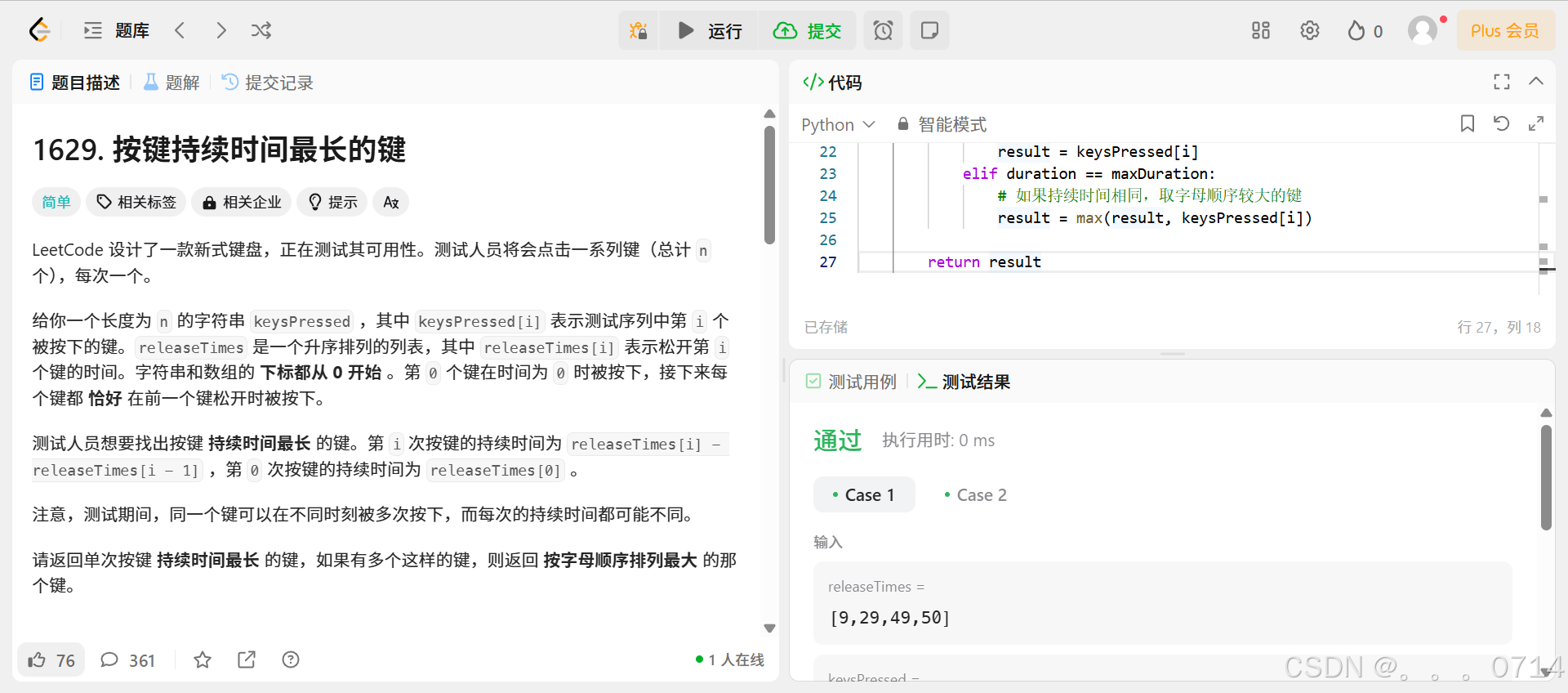Open Python language dropdown

[x=839, y=124]
